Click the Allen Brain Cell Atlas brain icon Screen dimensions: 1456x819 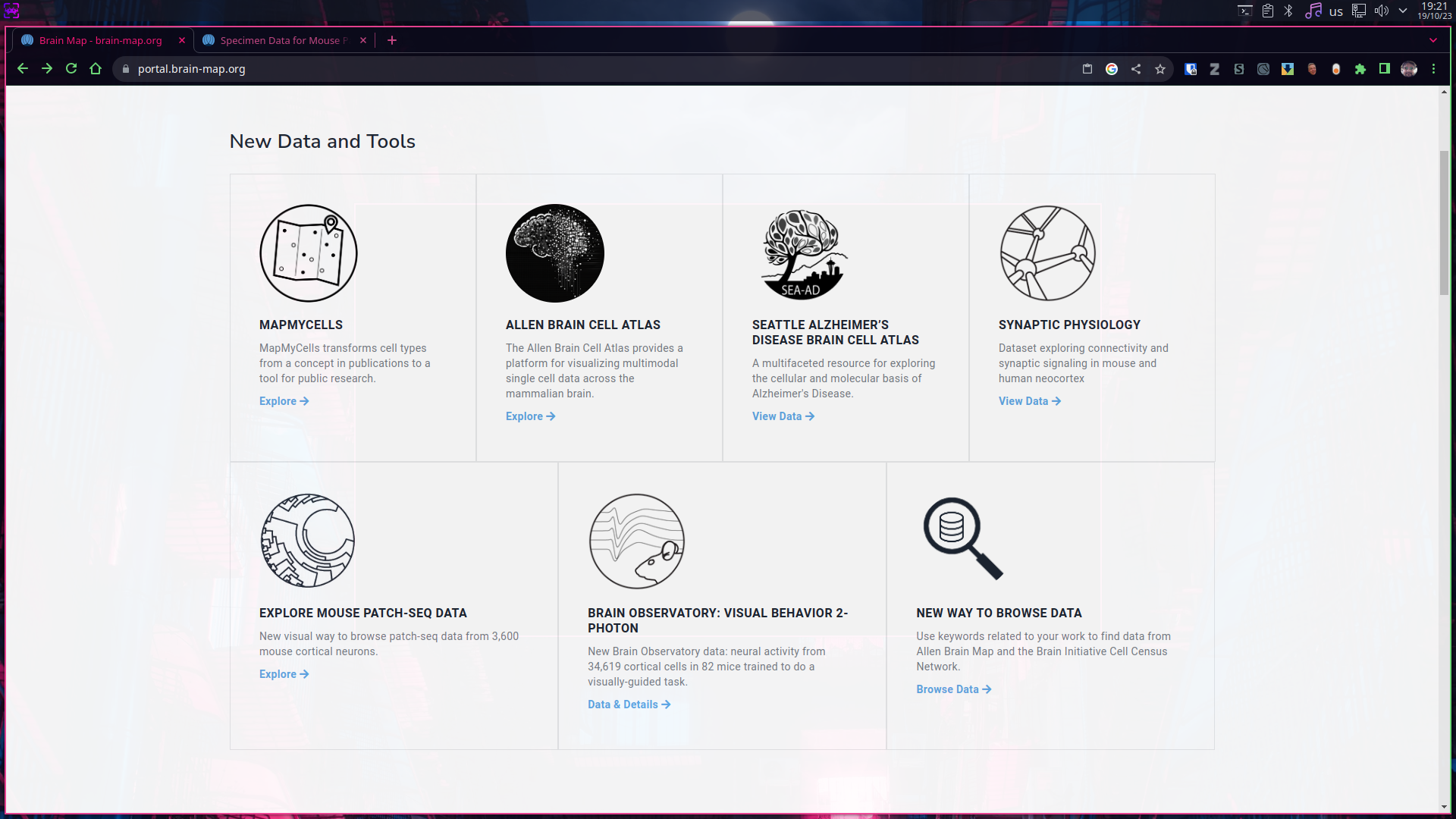pos(554,253)
